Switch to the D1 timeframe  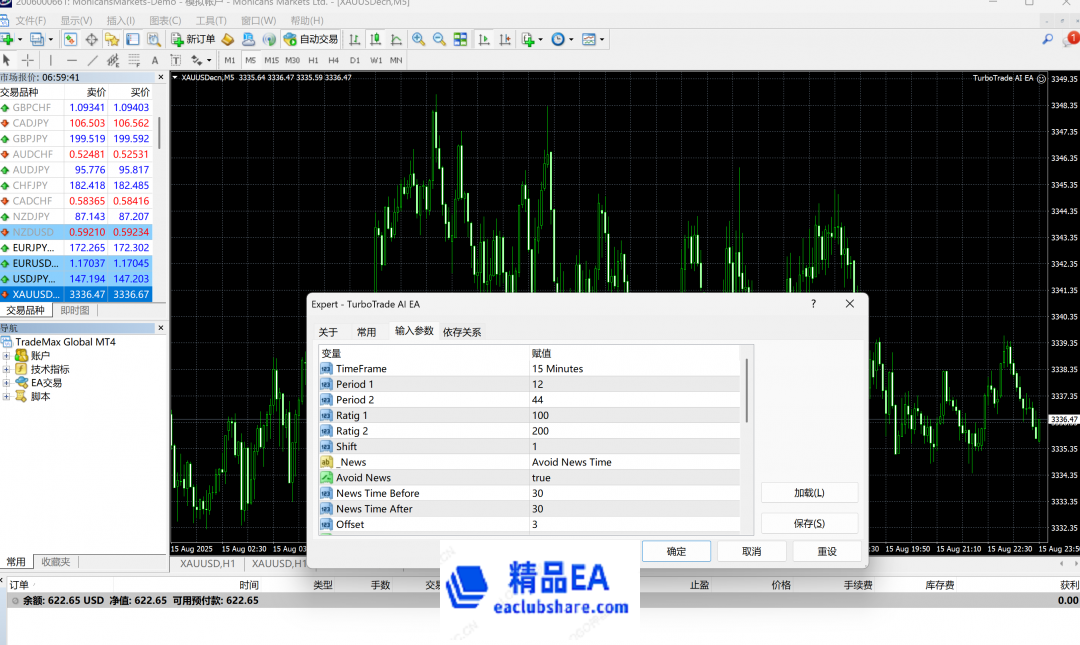(x=355, y=60)
